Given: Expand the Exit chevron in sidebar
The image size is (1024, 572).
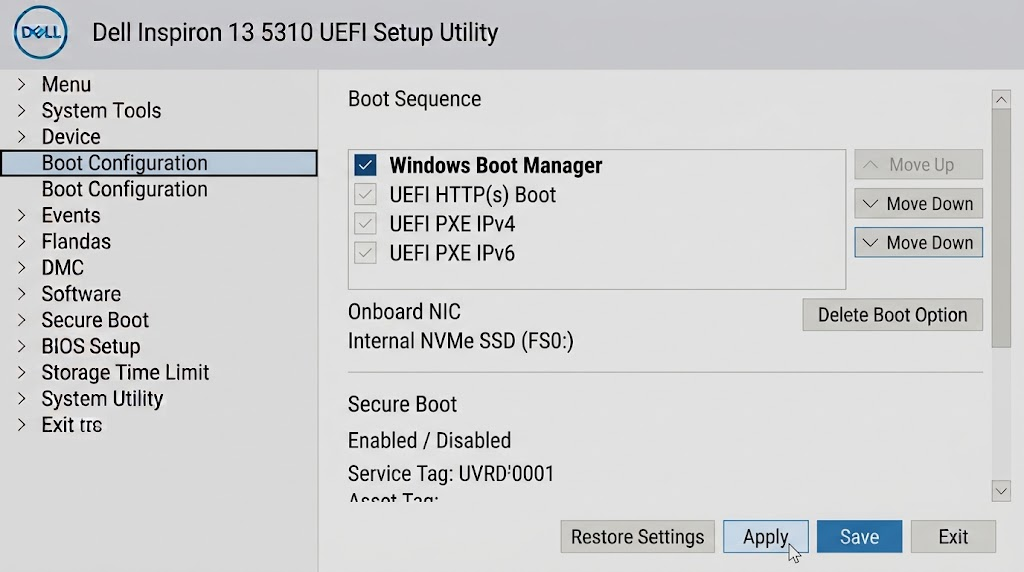Looking at the screenshot, I should 22,425.
